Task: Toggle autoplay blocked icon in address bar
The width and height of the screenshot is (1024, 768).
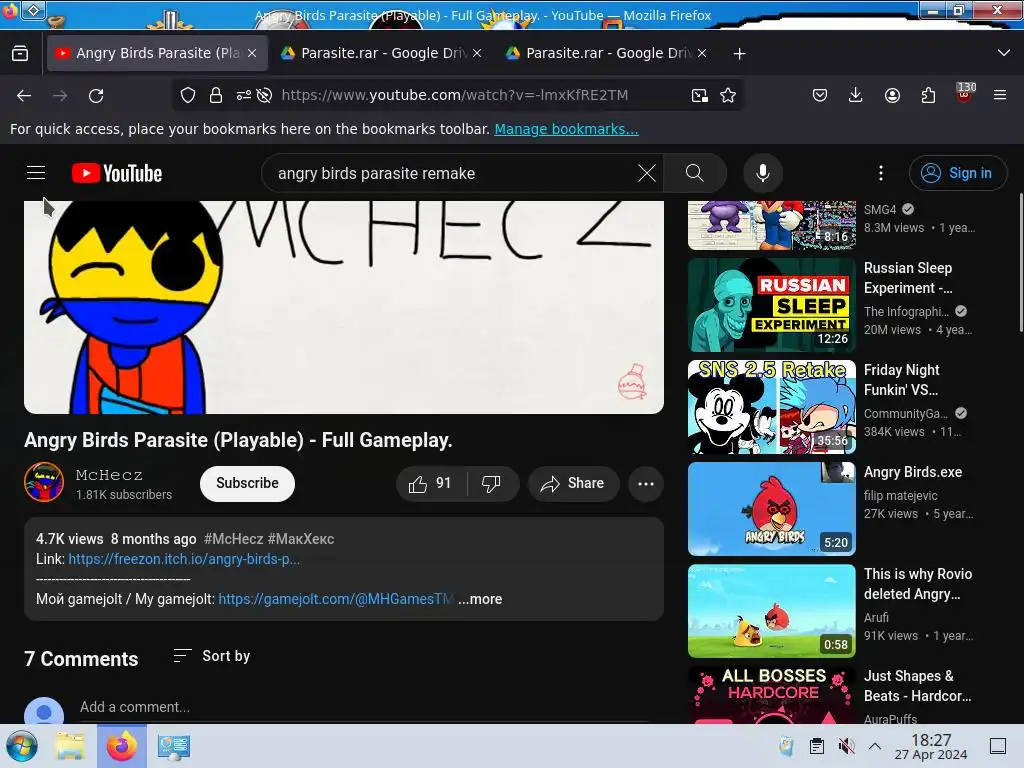Action: pyautogui.click(x=264, y=95)
